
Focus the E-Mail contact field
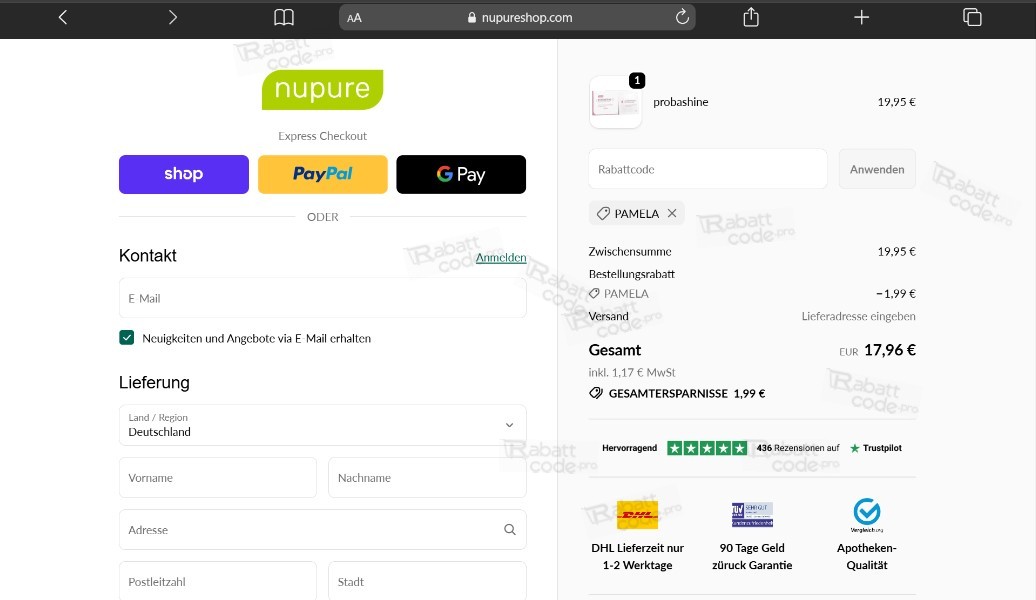coord(322,297)
